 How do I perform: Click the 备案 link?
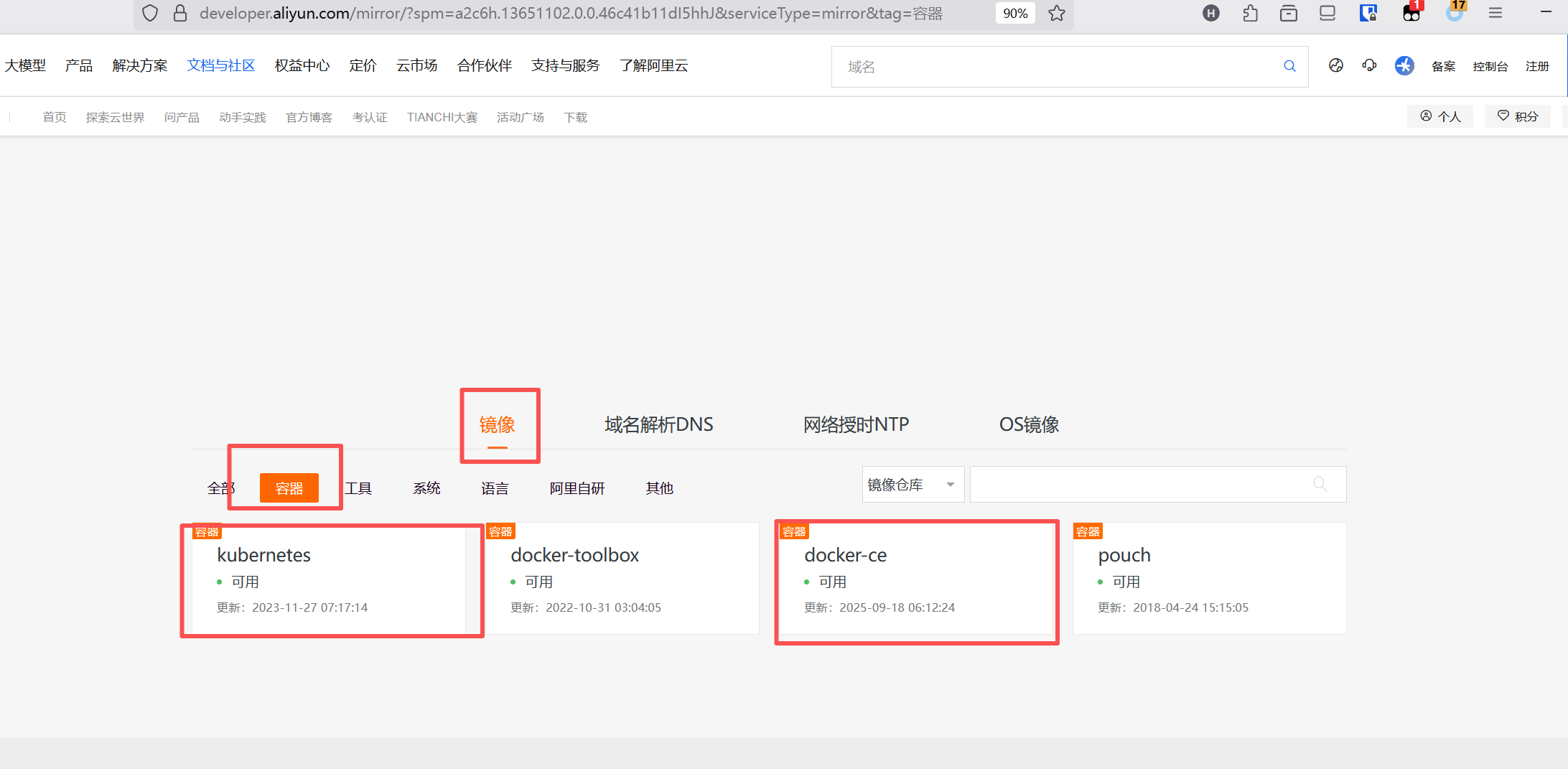tap(1444, 66)
